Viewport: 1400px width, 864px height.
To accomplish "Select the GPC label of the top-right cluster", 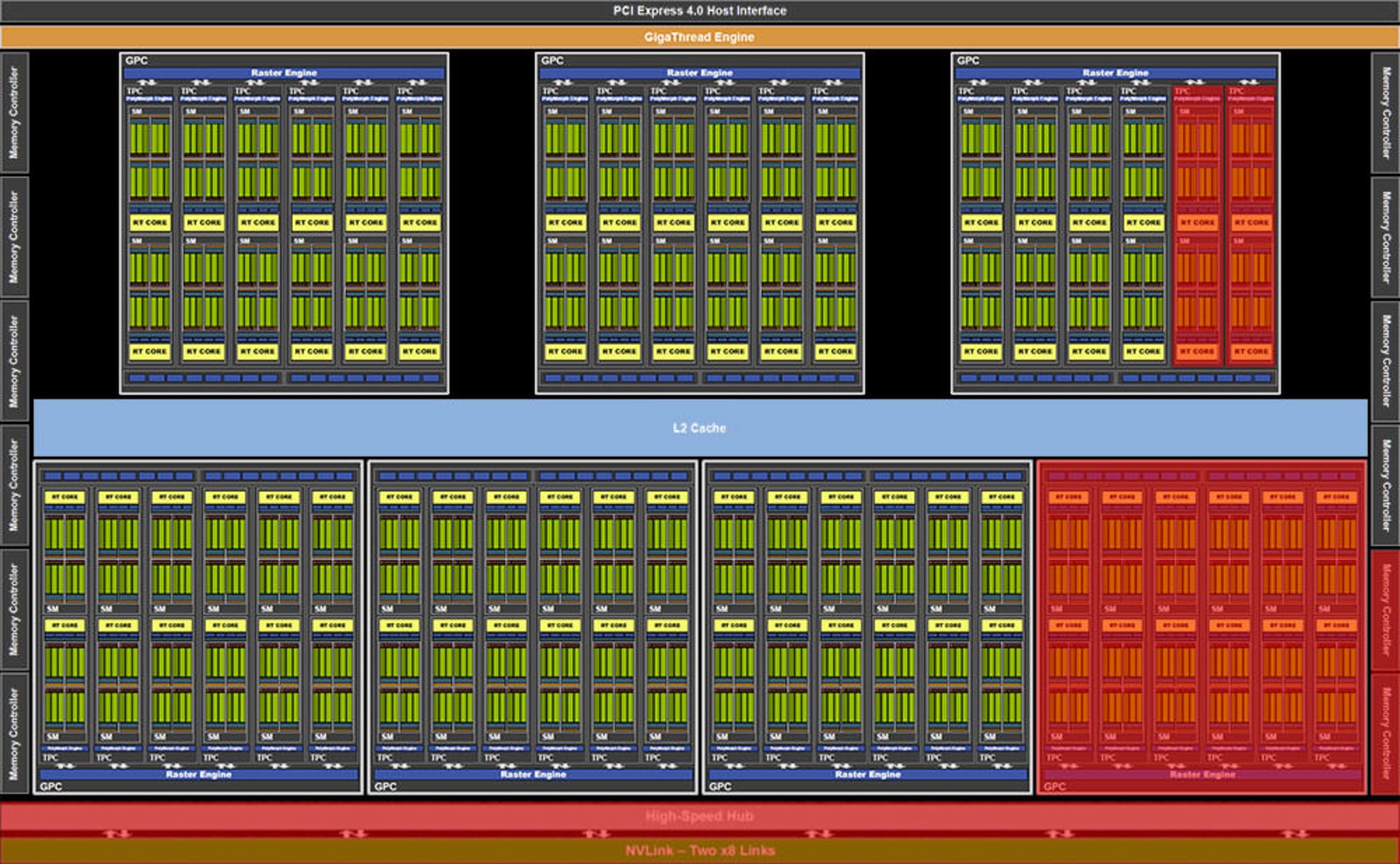I will (968, 61).
